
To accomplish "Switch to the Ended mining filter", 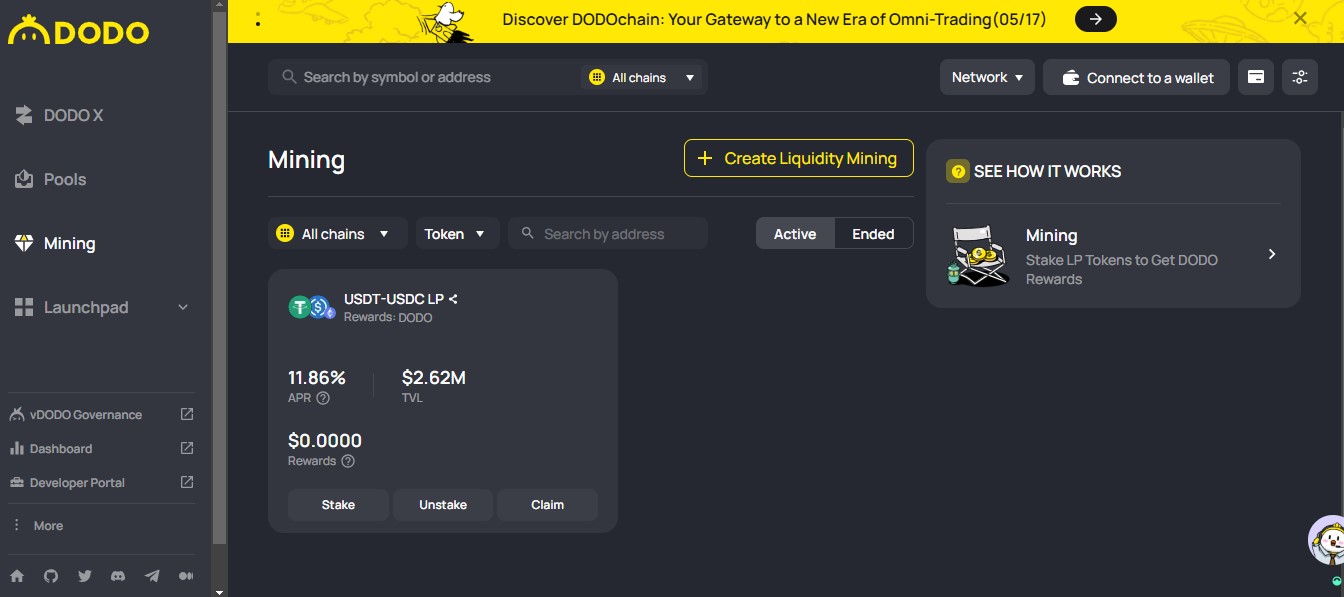I will coord(873,234).
